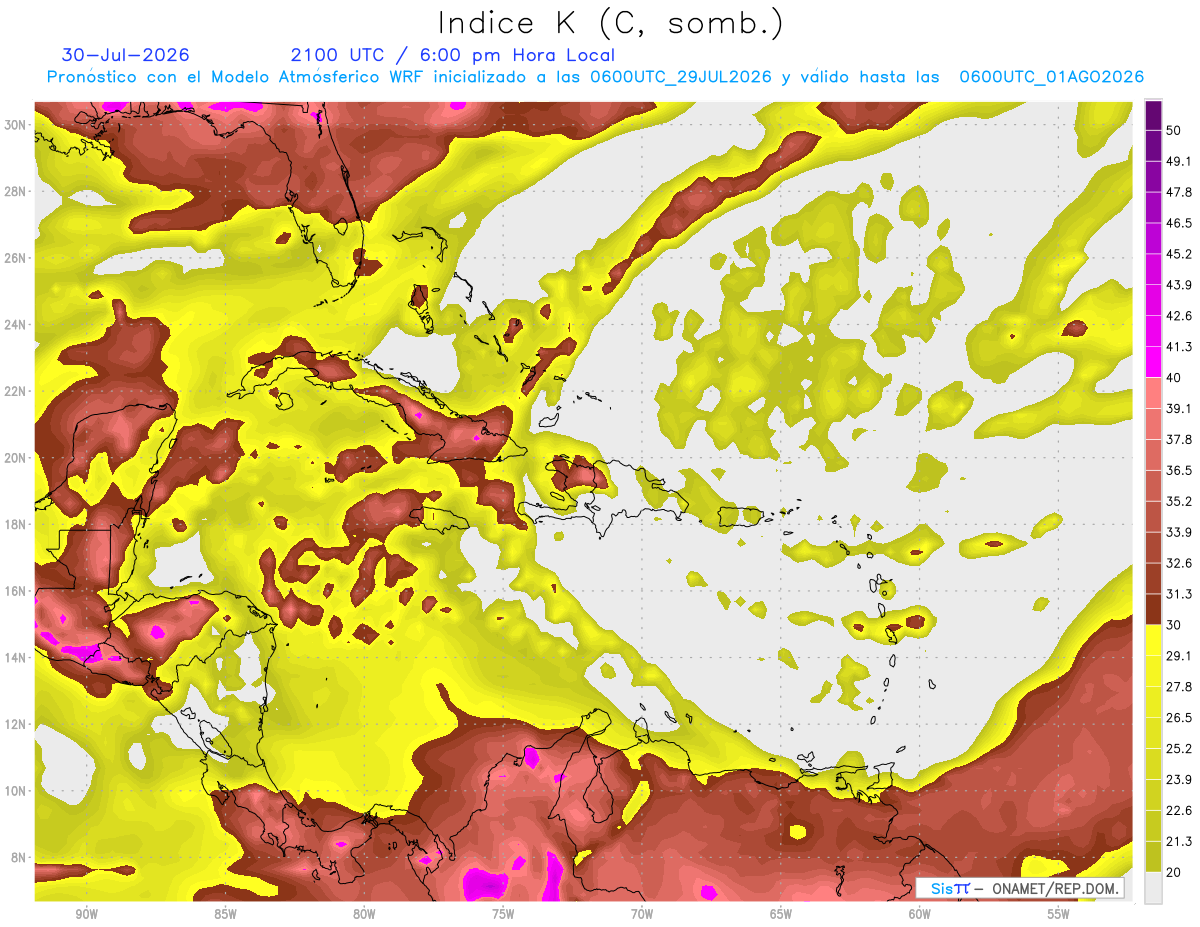
Task: Click the colorbar value "37.8"
Action: (x=1179, y=440)
